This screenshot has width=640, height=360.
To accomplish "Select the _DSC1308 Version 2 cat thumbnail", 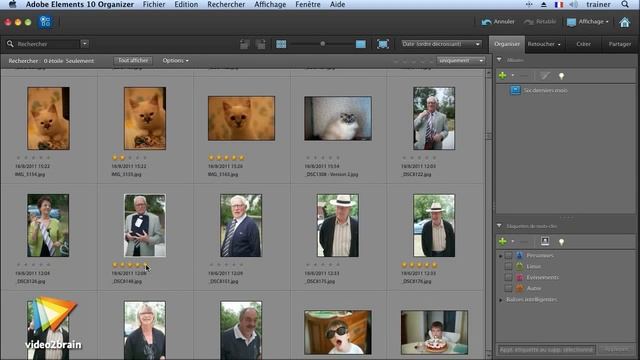I will point(338,118).
